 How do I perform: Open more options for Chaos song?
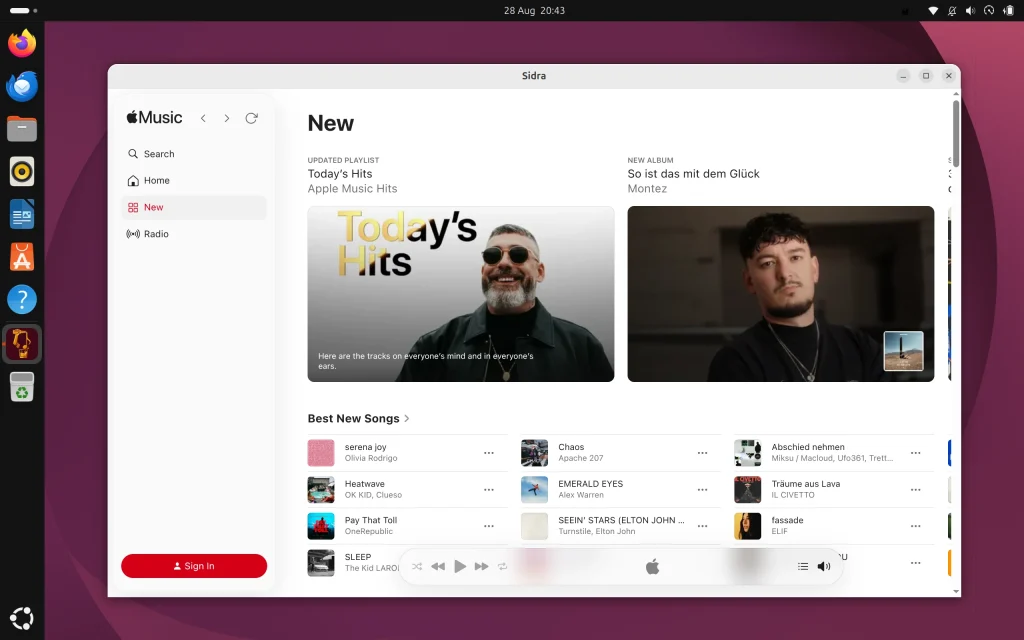click(x=702, y=453)
